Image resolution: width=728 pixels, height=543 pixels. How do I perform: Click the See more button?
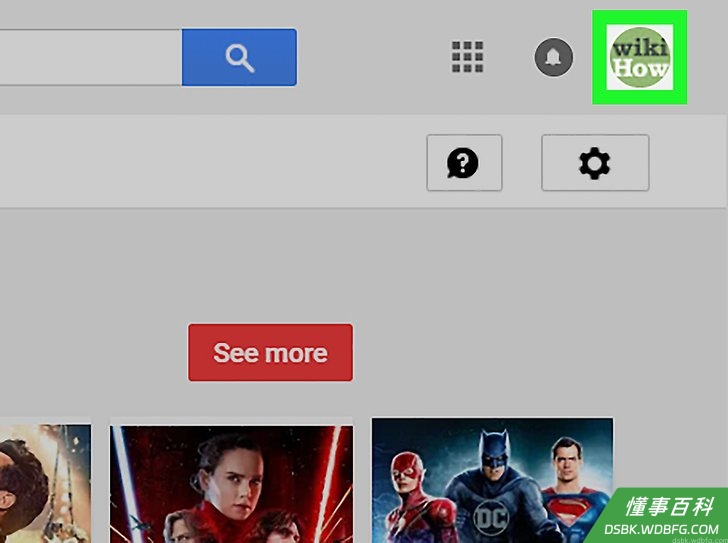pyautogui.click(x=270, y=352)
